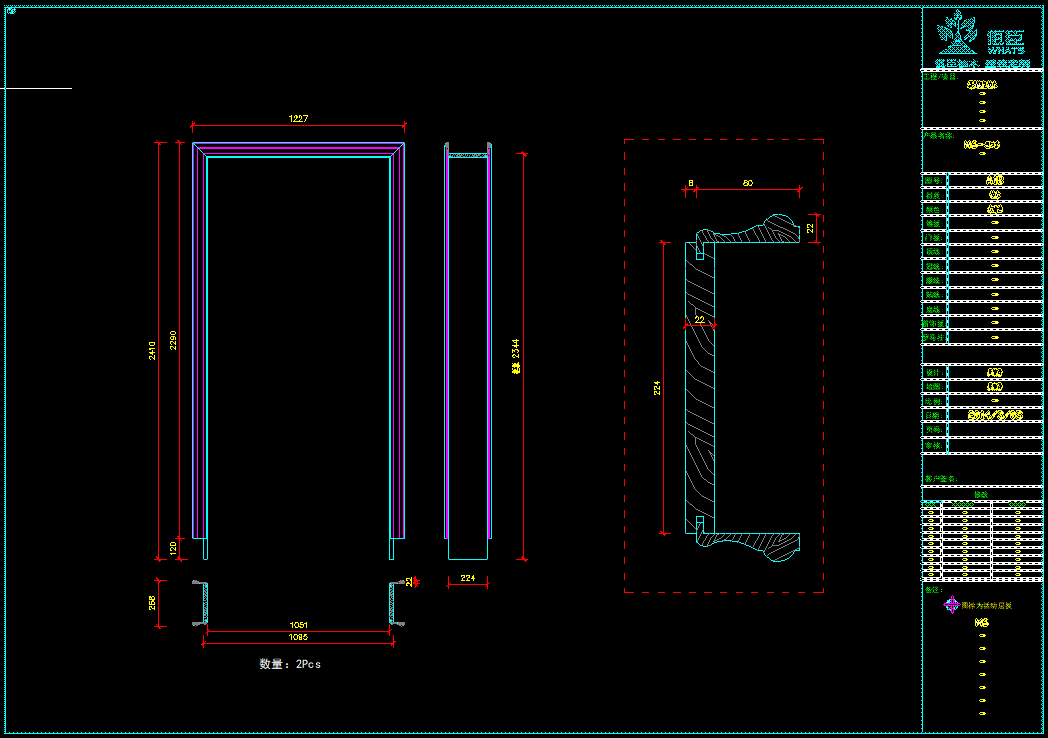Viewport: 1048px width, 738px height.
Task: Pick the 120 dimension near frame bottom
Action: pyautogui.click(x=173, y=548)
